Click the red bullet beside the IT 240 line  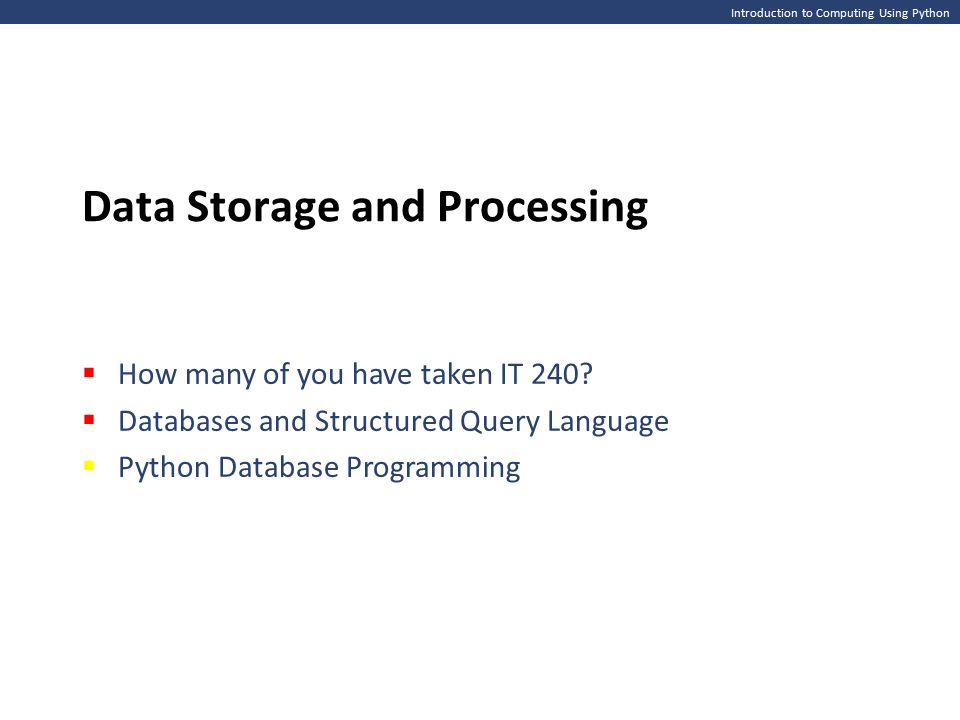pos(89,372)
